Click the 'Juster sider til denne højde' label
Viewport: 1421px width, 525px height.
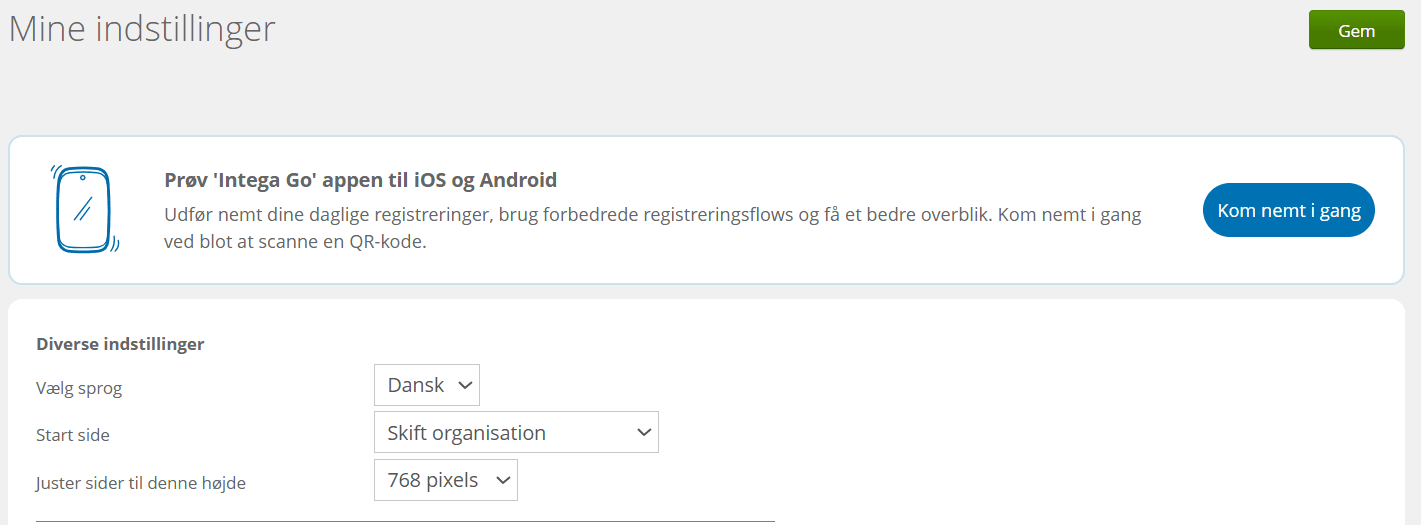[x=141, y=483]
